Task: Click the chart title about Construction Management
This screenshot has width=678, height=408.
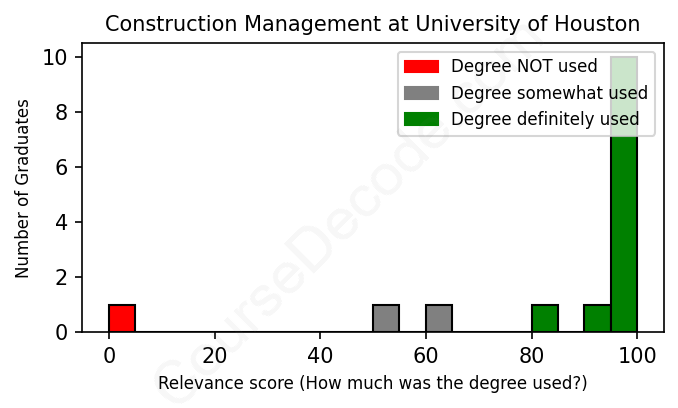Action: point(372,24)
